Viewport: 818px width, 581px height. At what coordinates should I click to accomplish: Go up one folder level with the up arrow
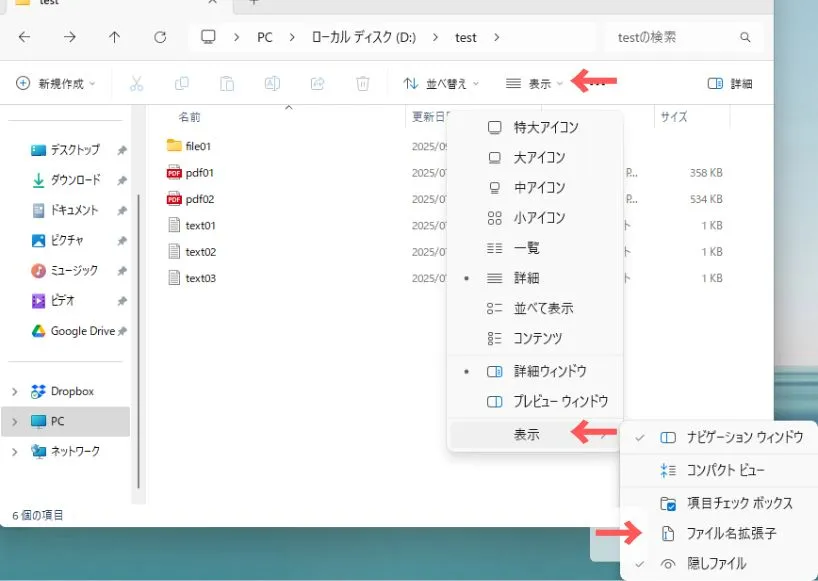(x=114, y=38)
